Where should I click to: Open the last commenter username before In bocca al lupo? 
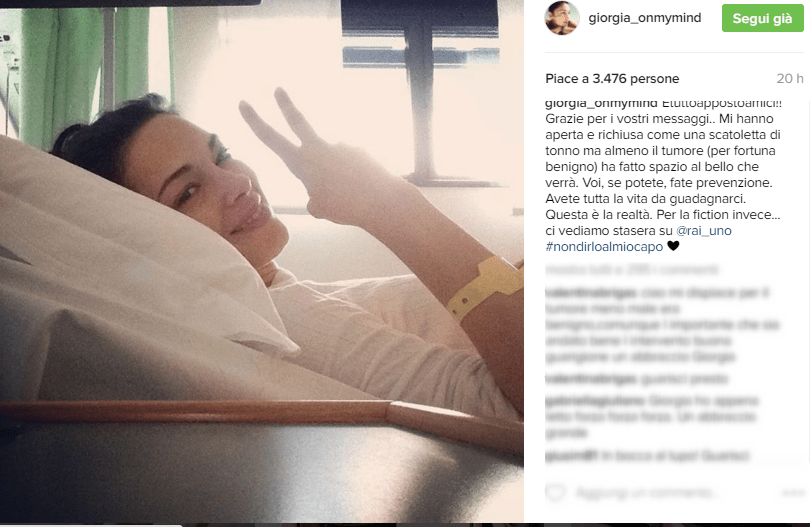pyautogui.click(x=571, y=456)
